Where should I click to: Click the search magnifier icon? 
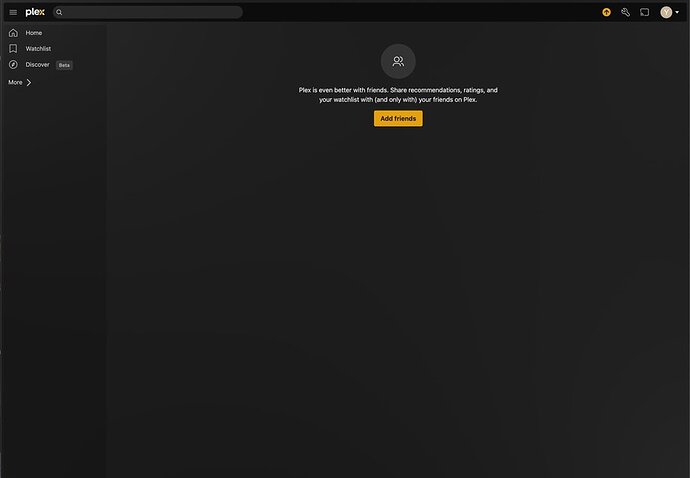(59, 12)
